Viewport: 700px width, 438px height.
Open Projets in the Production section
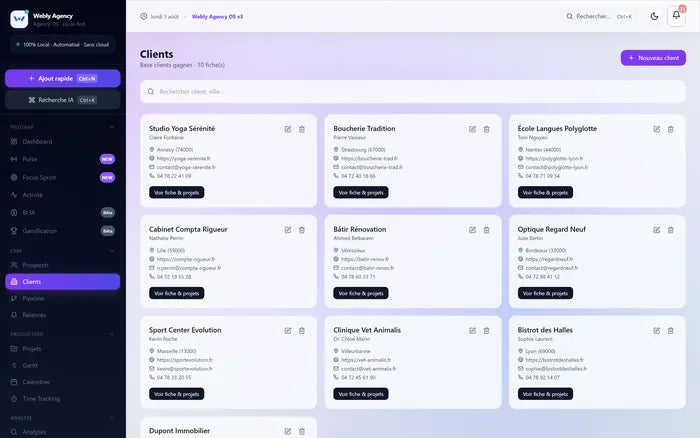click(62, 349)
